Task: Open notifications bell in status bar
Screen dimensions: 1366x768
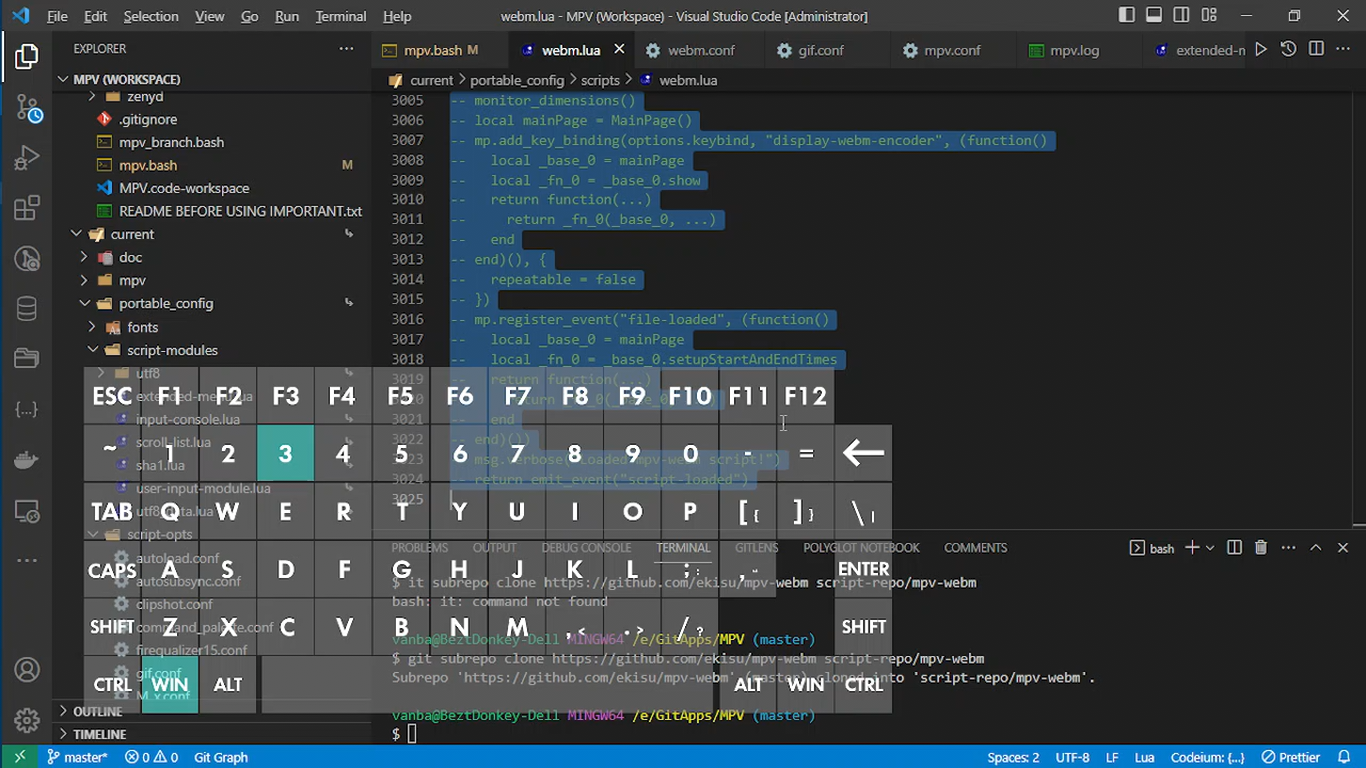Action: coord(1346,757)
